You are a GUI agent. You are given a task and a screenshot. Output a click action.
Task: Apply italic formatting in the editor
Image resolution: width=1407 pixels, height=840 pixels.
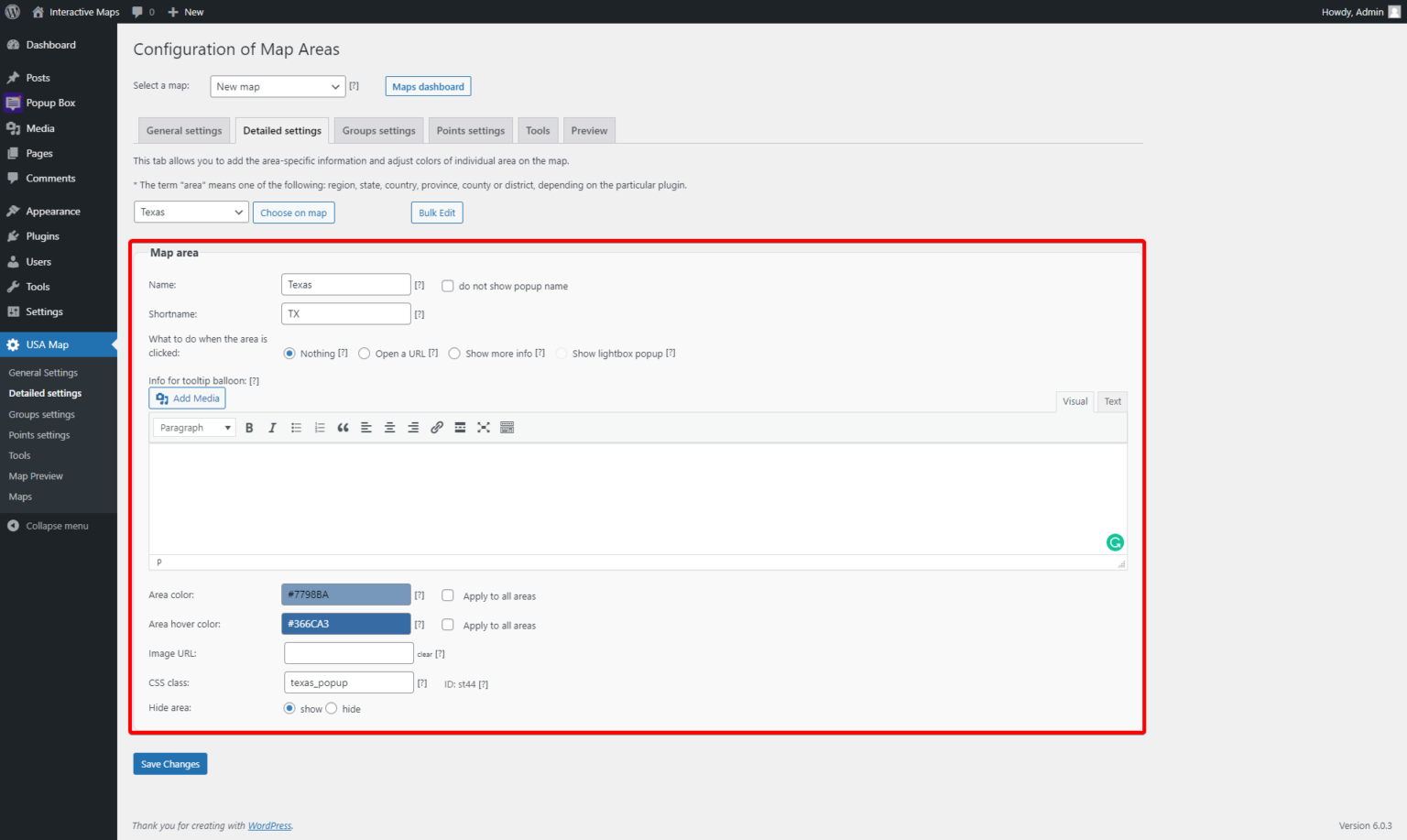pyautogui.click(x=272, y=428)
